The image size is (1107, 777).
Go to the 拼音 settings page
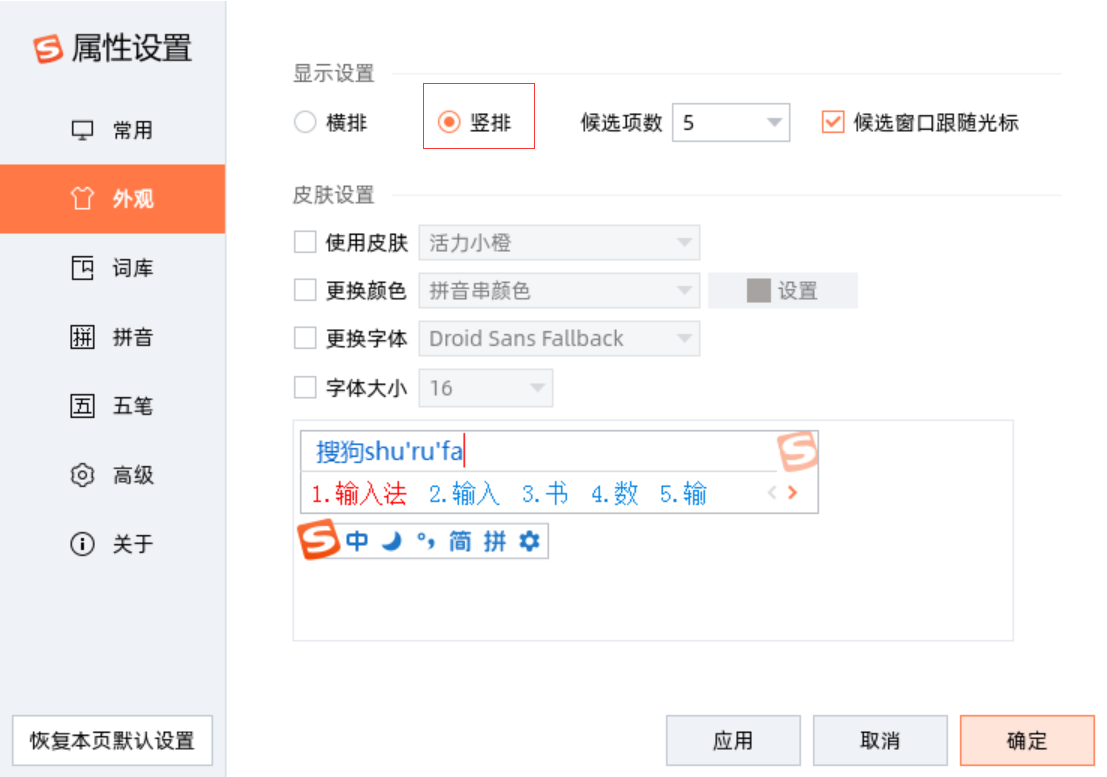[113, 337]
